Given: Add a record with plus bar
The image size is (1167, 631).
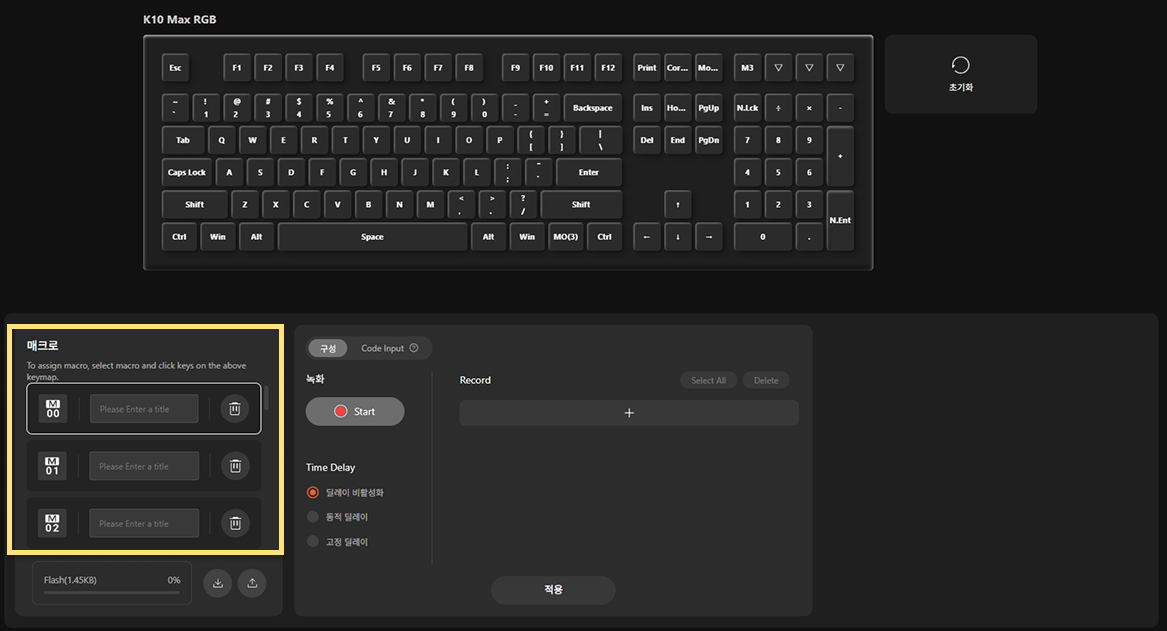Looking at the screenshot, I should coord(629,413).
